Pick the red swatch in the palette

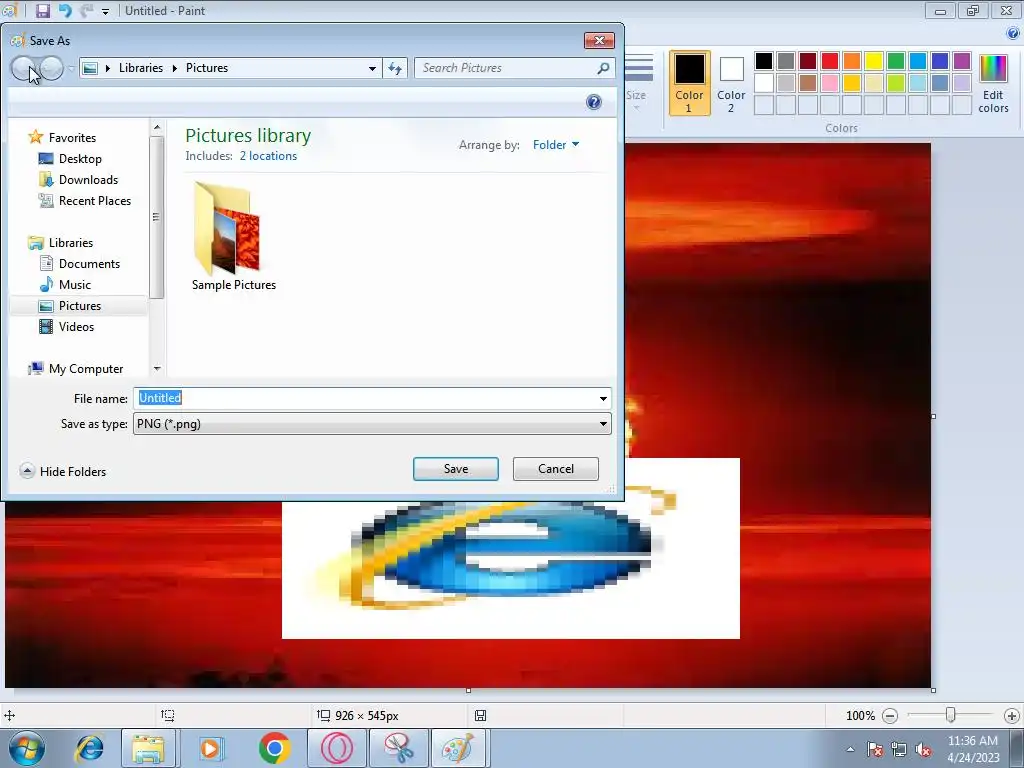pos(829,61)
